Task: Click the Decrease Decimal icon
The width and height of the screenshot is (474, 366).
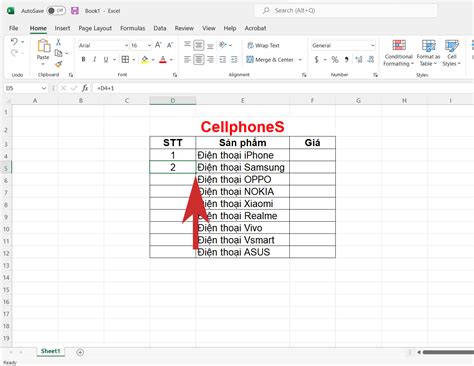Action: 371,60
